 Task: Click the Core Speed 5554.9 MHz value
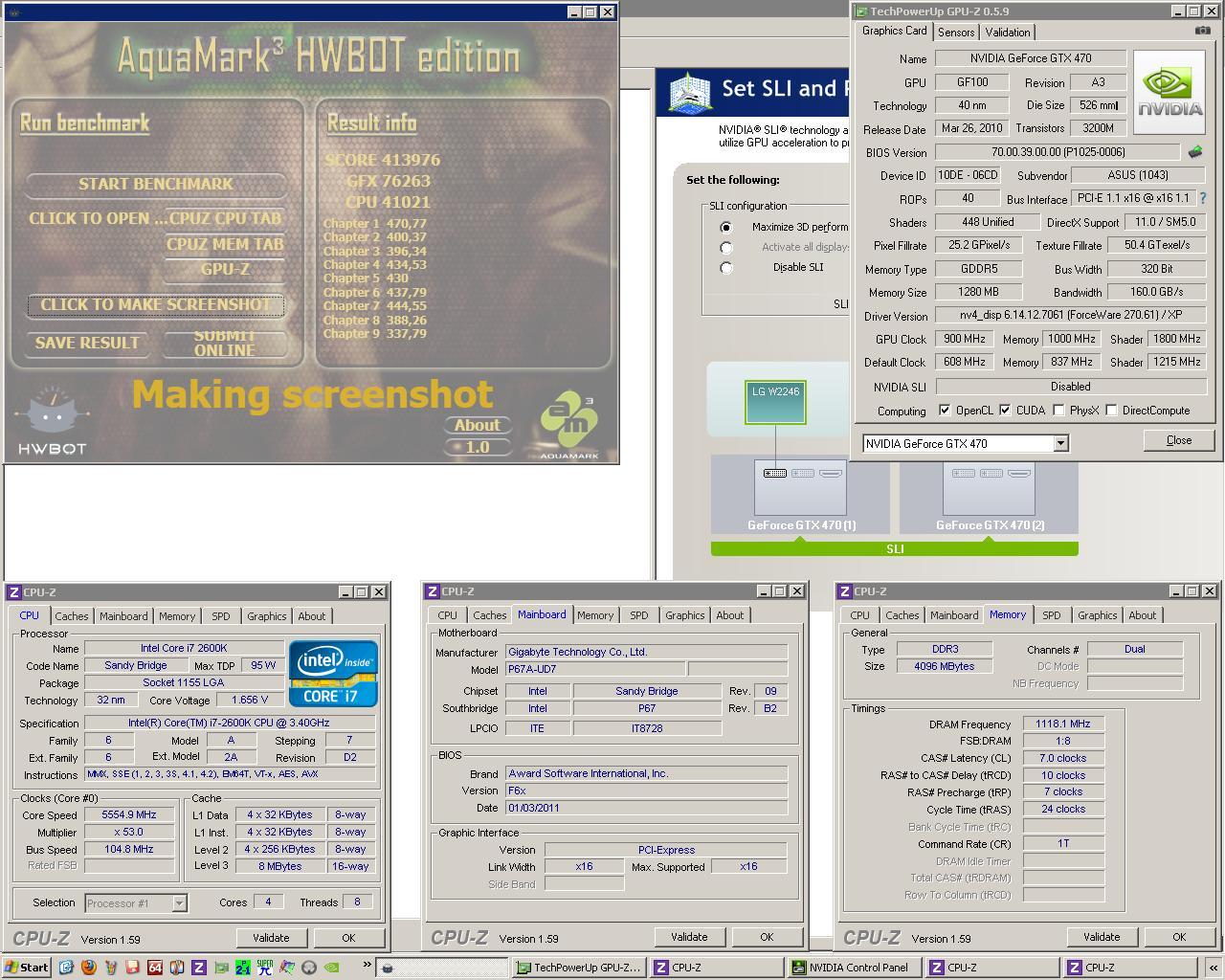129,815
